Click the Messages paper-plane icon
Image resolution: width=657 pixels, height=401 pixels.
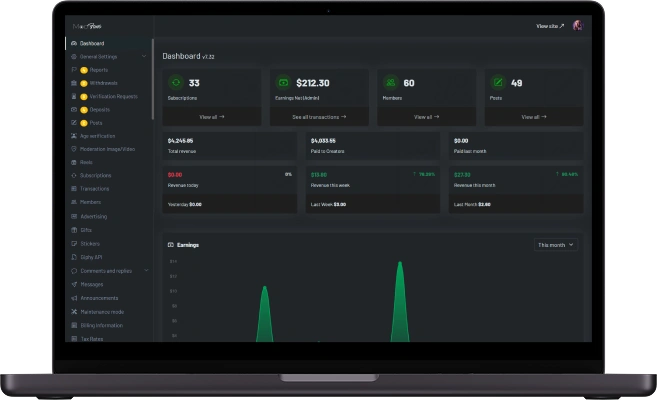(x=74, y=284)
